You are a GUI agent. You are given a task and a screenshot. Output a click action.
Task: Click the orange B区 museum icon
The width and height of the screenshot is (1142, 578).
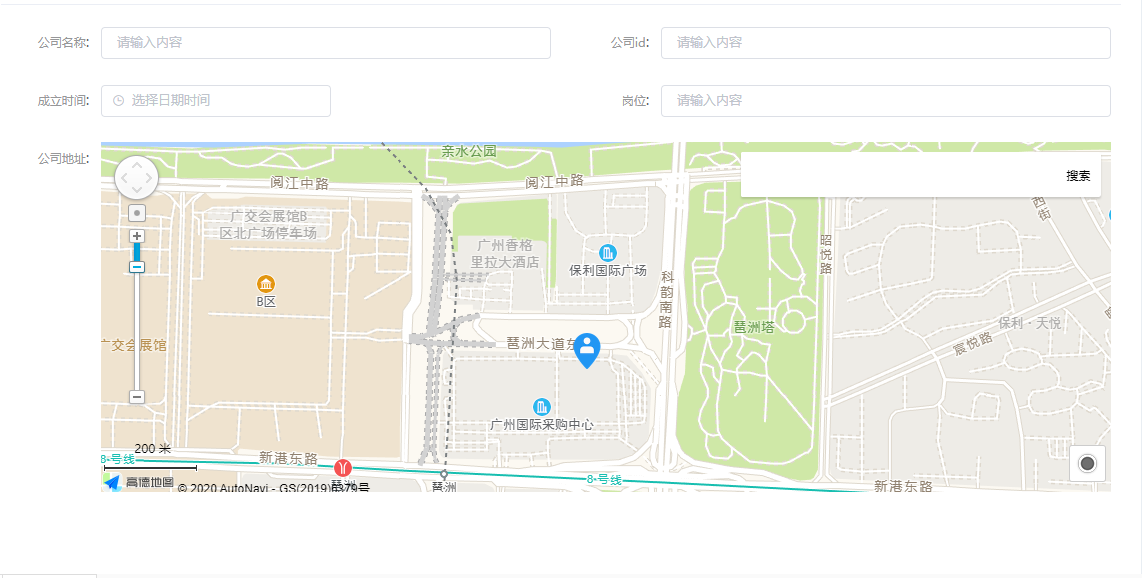(266, 284)
